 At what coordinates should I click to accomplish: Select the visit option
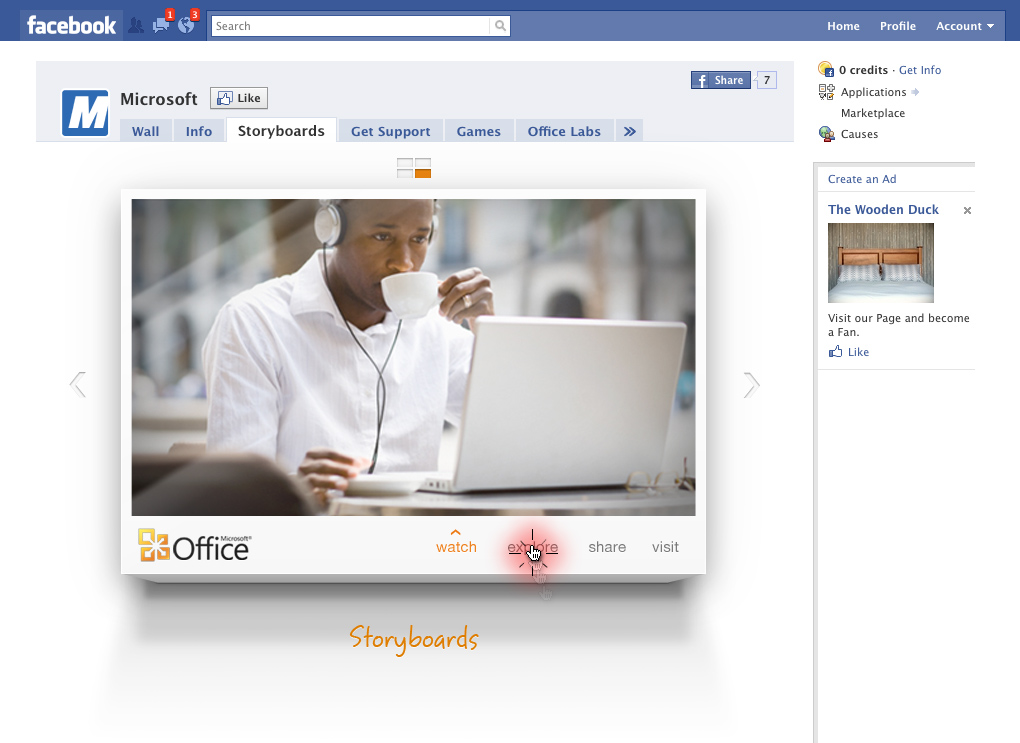665,547
